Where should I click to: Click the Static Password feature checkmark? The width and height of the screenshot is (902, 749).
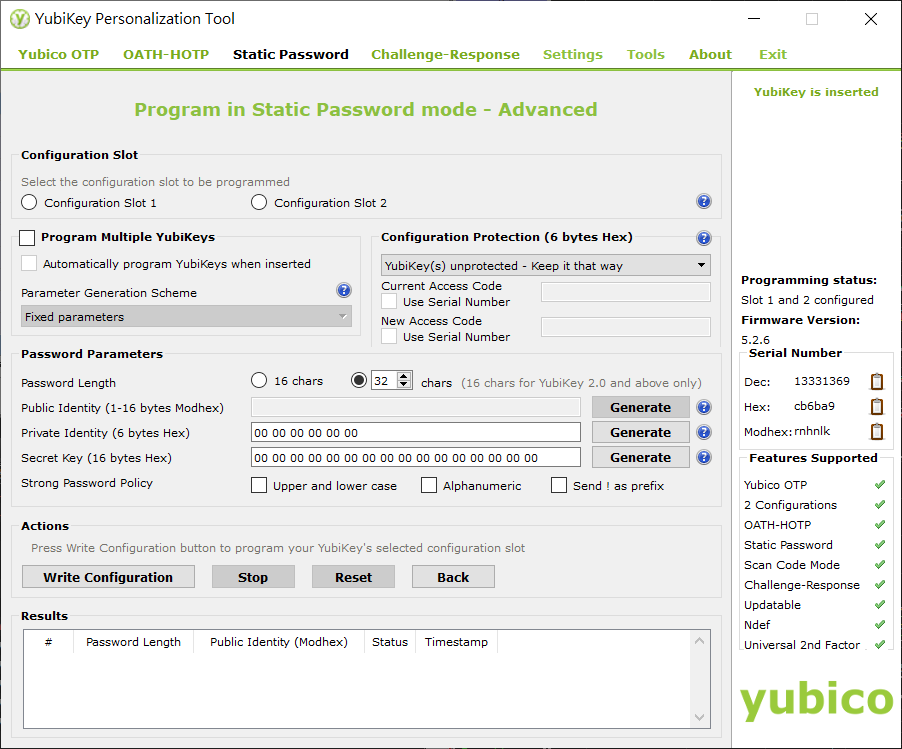880,545
